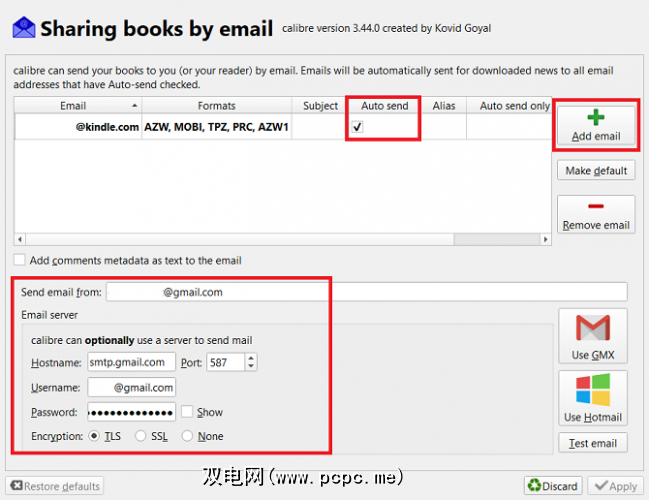Click the Username input field
This screenshot has height=500, width=649.
132,387
